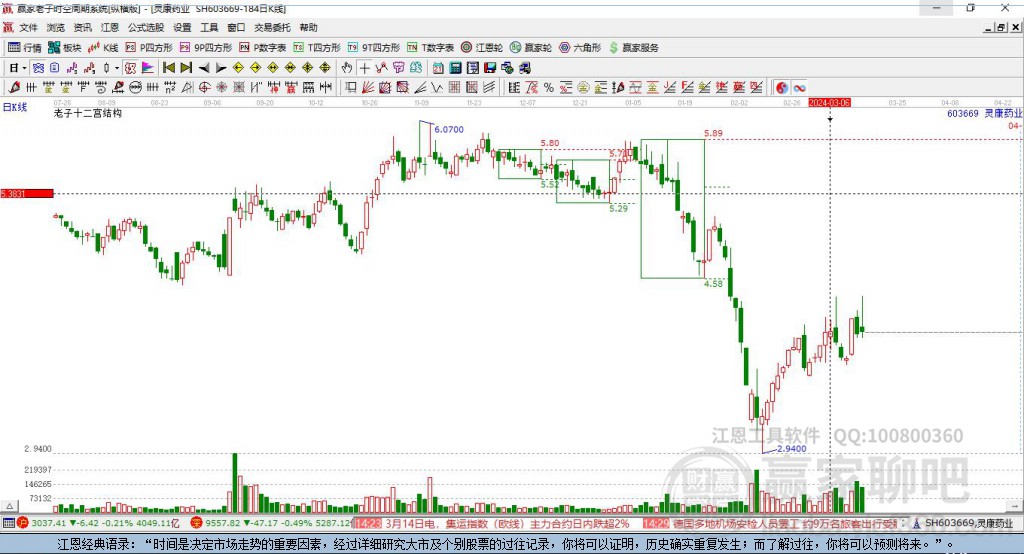Click the 2.9400 low price label

point(792,448)
